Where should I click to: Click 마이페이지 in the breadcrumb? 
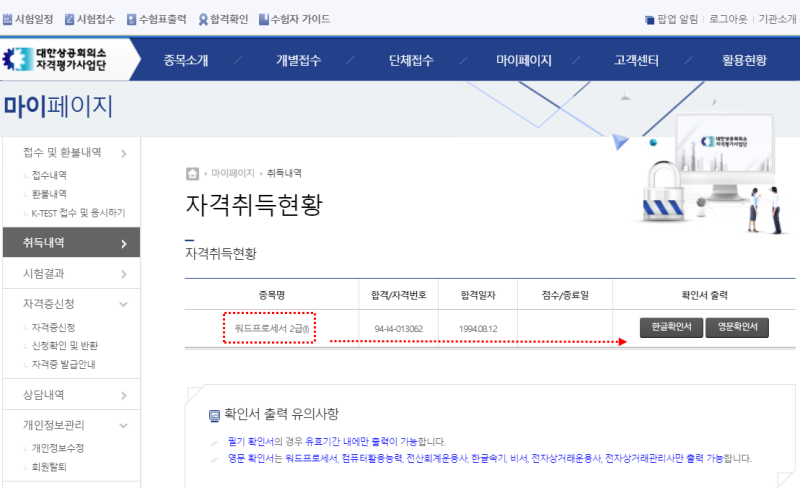233,174
